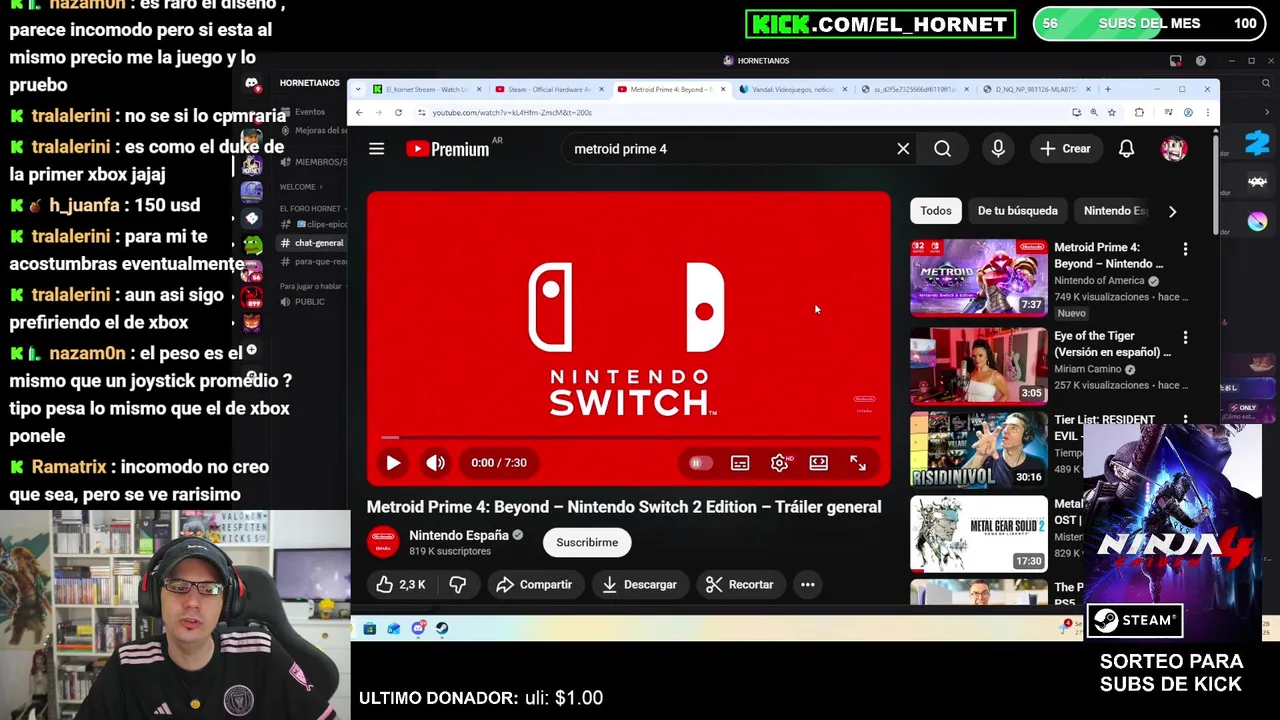
Task: Subscribe with the Suscribirme button
Action: (x=587, y=543)
